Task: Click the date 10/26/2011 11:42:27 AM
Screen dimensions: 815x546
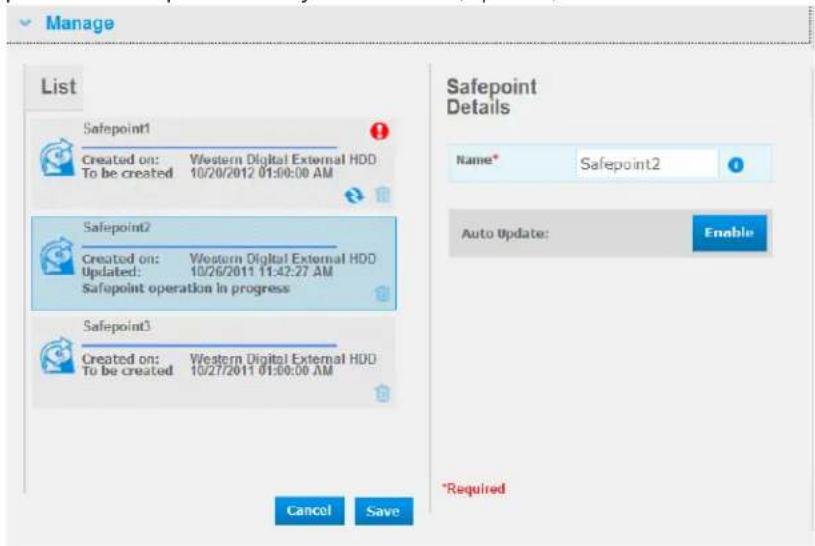Action: [261, 271]
